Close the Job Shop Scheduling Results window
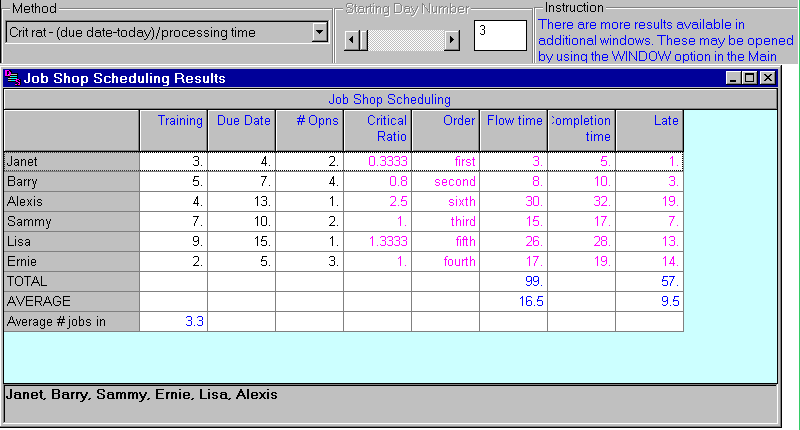 [x=767, y=78]
